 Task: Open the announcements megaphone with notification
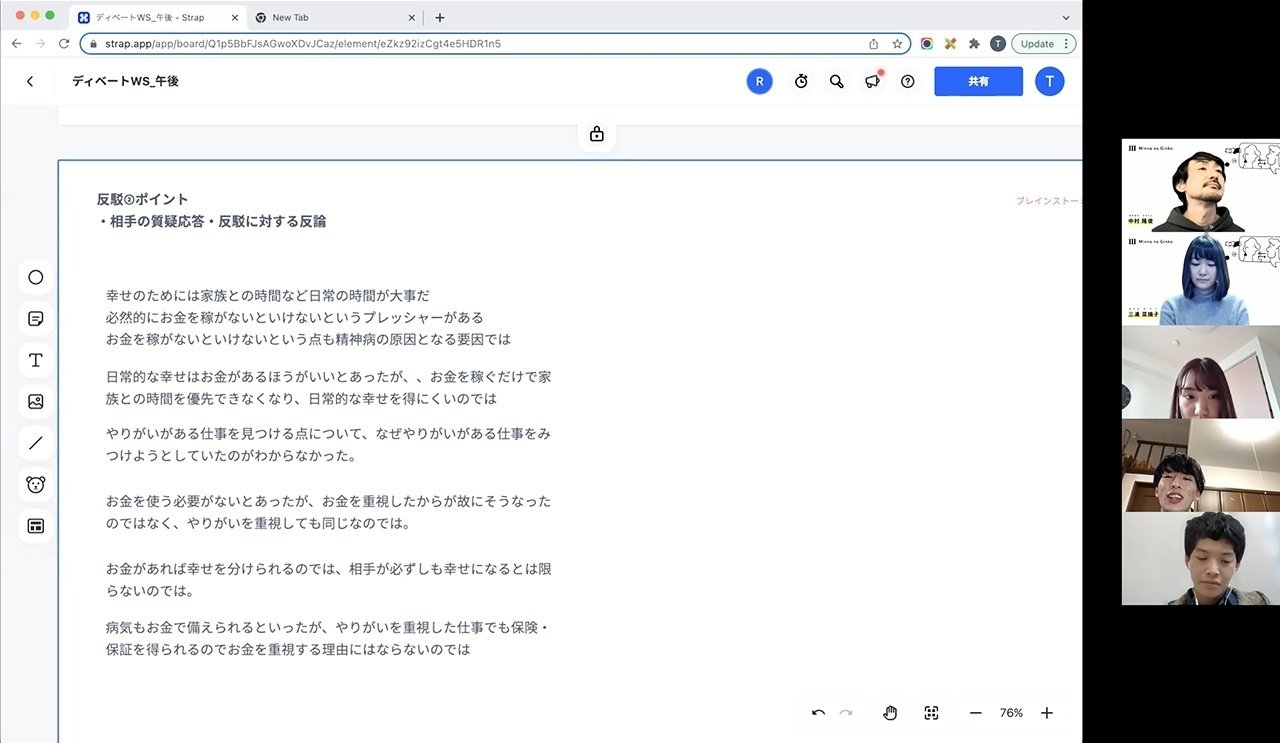[x=872, y=81]
